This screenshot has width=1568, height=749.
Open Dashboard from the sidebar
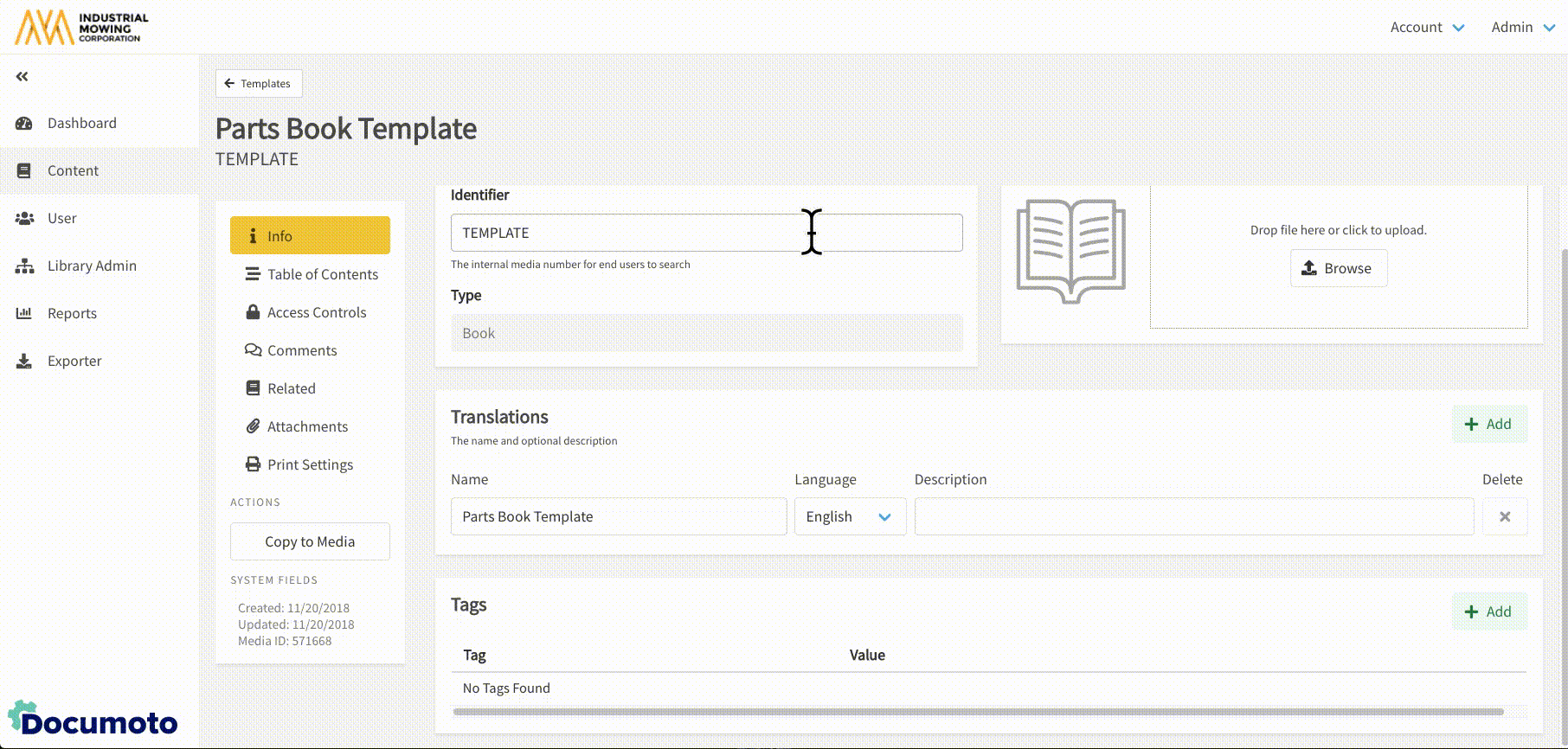pyautogui.click(x=81, y=123)
